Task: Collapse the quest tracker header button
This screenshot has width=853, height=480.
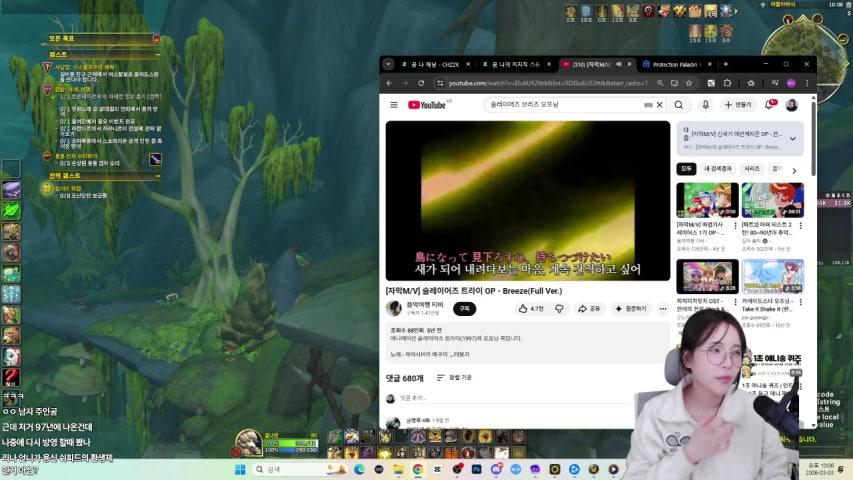Action: click(x=157, y=39)
